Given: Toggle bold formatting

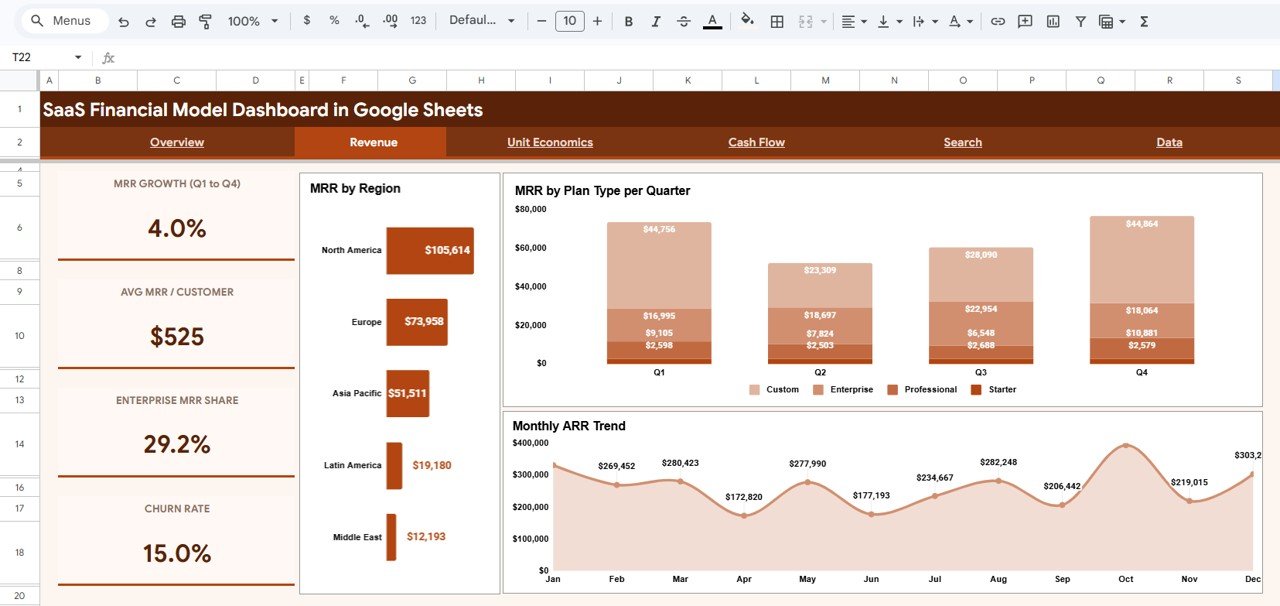Looking at the screenshot, I should click(x=628, y=20).
